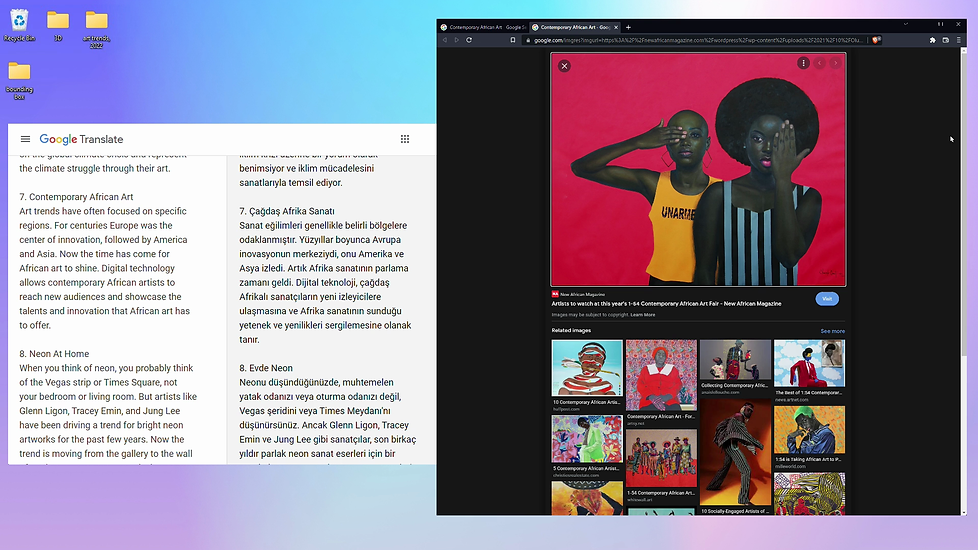Click the browser address bar URL
Screen dimensions: 978x550
(699, 40)
